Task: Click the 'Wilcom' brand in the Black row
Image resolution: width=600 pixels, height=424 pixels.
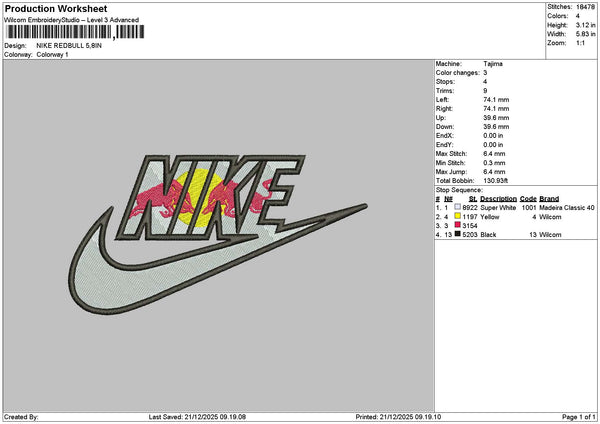Action: point(550,235)
